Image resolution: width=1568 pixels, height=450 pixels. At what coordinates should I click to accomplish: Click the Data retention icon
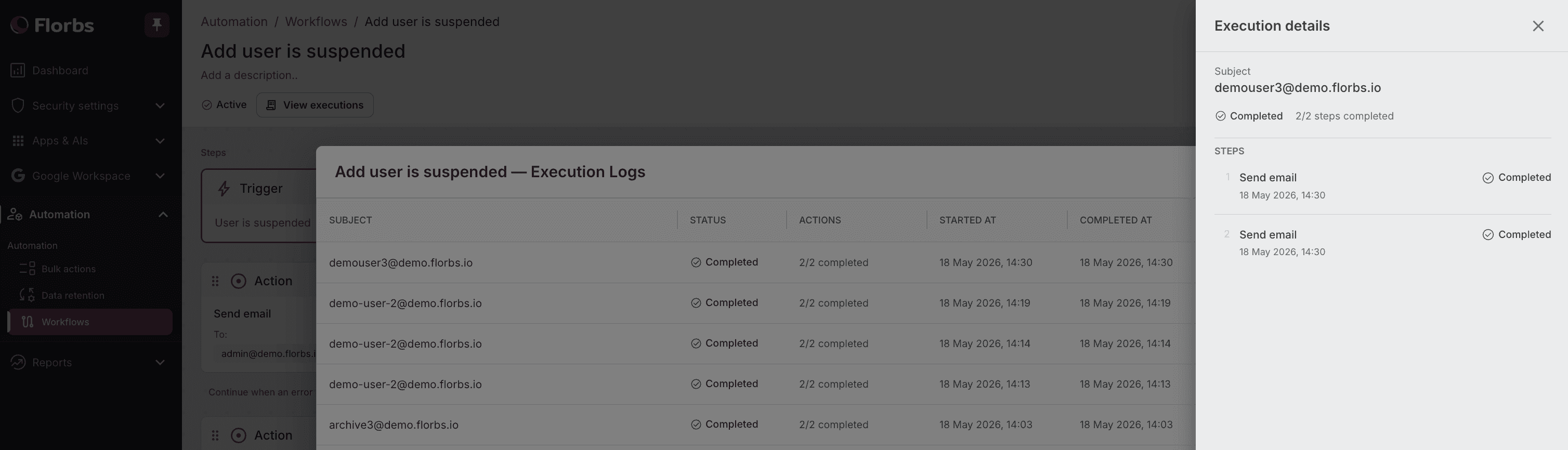(28, 296)
